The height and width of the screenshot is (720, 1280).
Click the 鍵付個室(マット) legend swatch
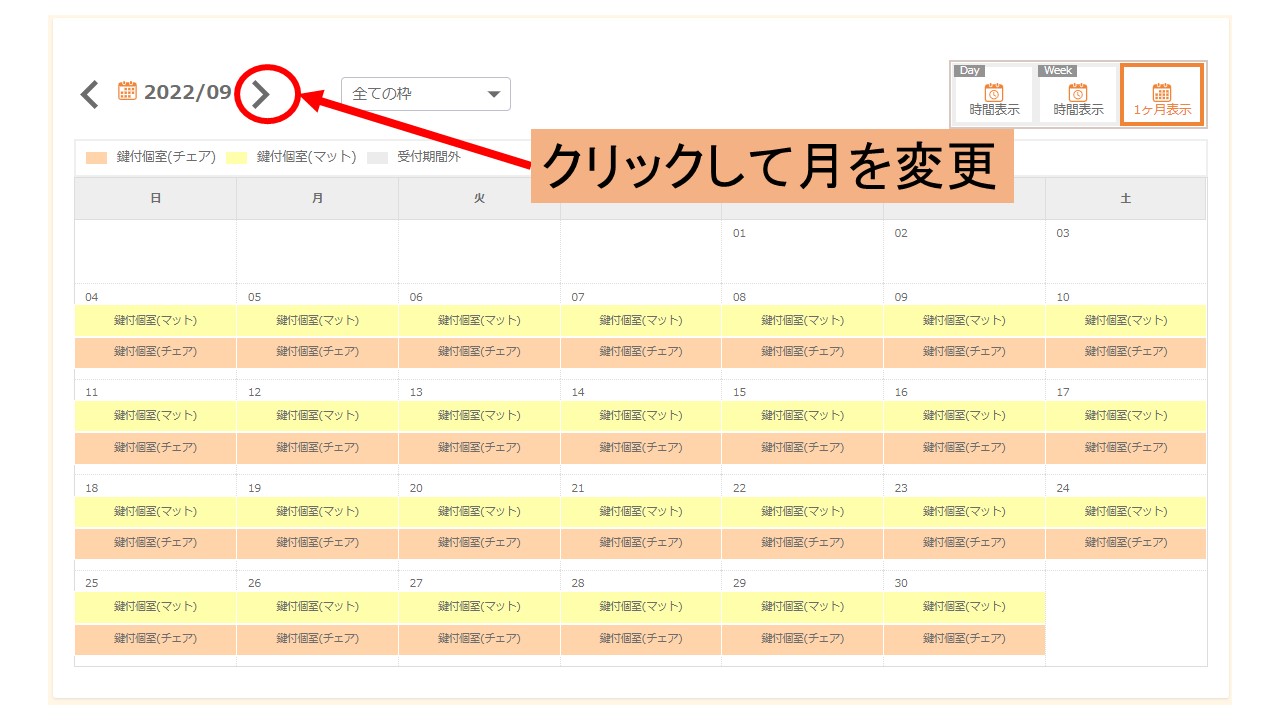coord(236,157)
